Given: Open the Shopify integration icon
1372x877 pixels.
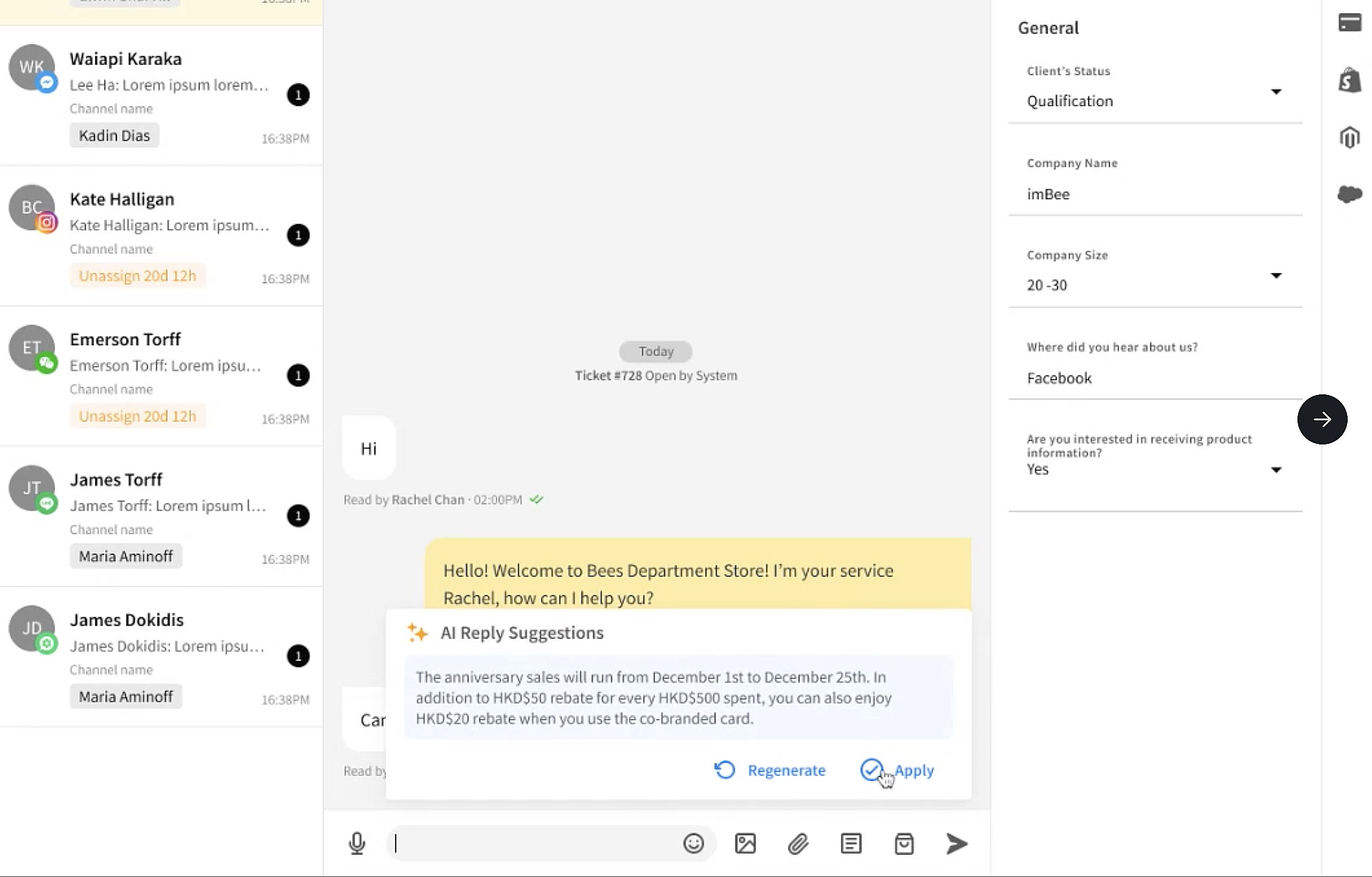Looking at the screenshot, I should (x=1350, y=81).
